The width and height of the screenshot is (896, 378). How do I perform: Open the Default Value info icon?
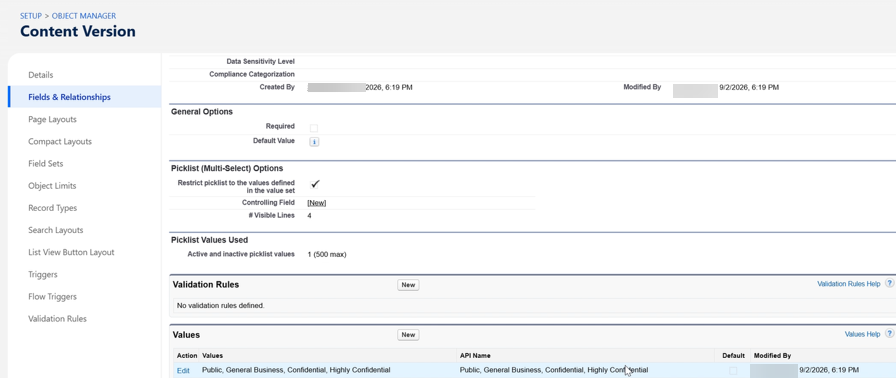click(314, 142)
